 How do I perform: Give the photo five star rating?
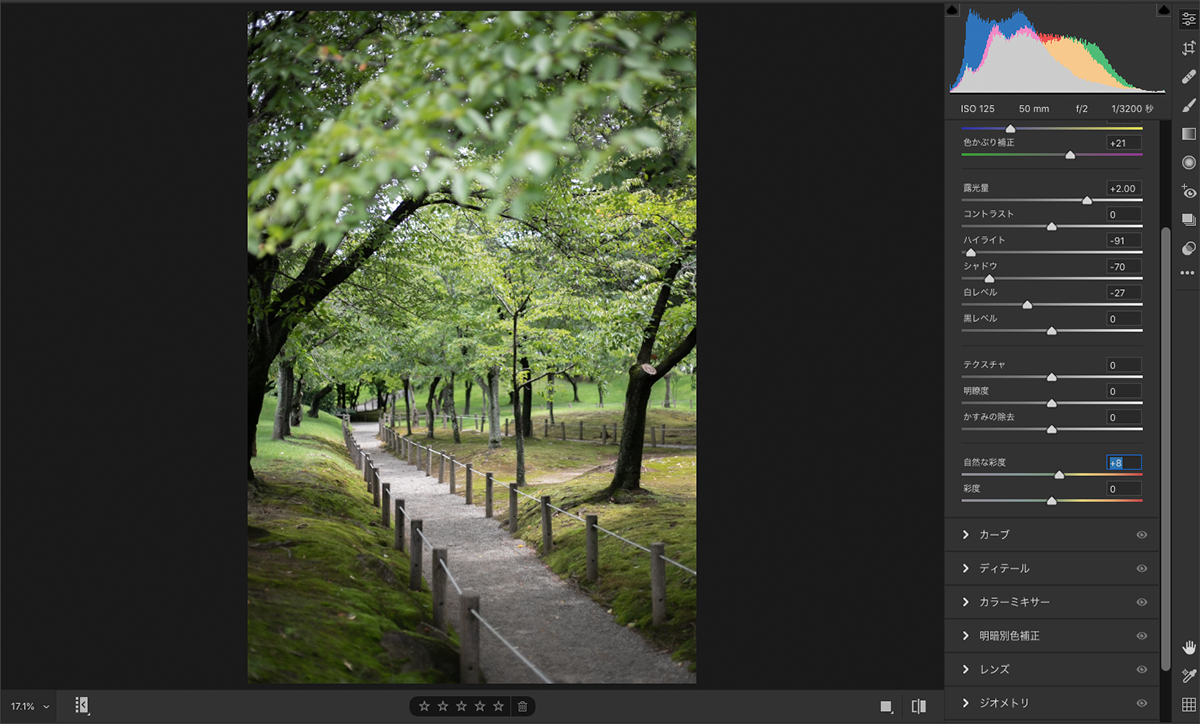pyautogui.click(x=498, y=706)
